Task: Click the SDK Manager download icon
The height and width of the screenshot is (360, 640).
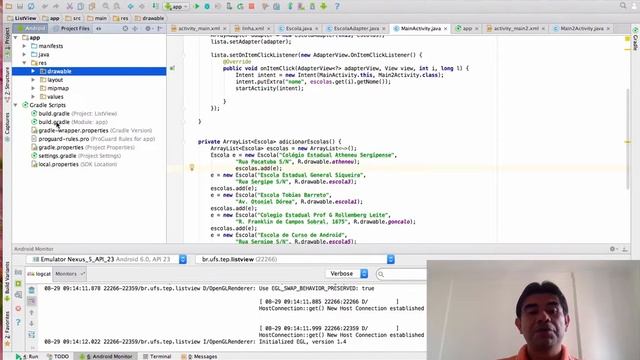Action: (x=324, y=6)
